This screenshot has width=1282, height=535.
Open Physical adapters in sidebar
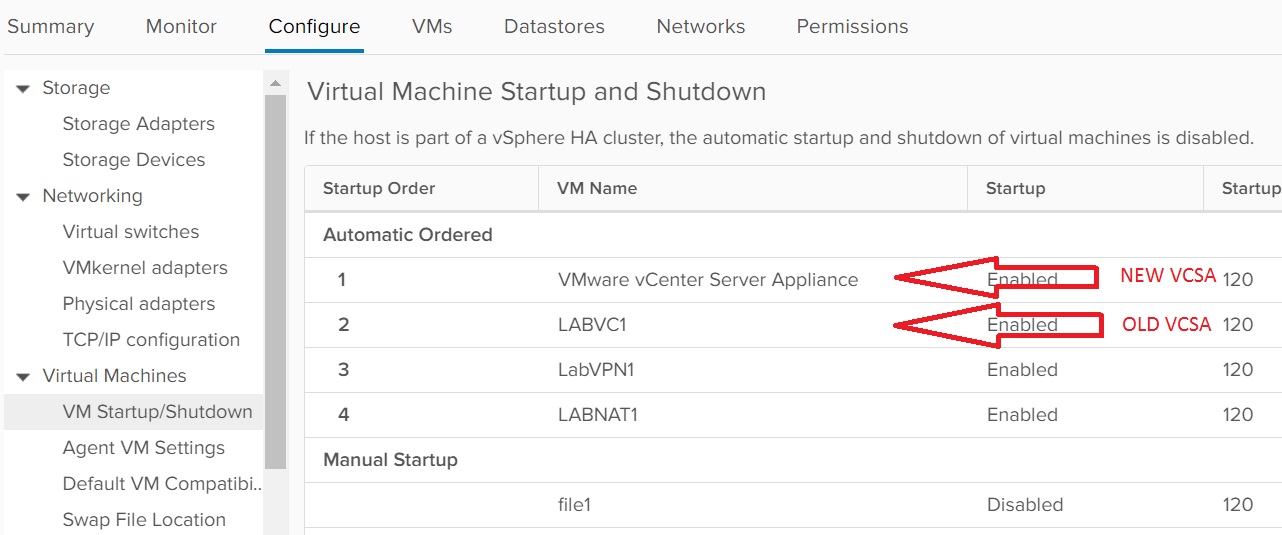(x=138, y=304)
